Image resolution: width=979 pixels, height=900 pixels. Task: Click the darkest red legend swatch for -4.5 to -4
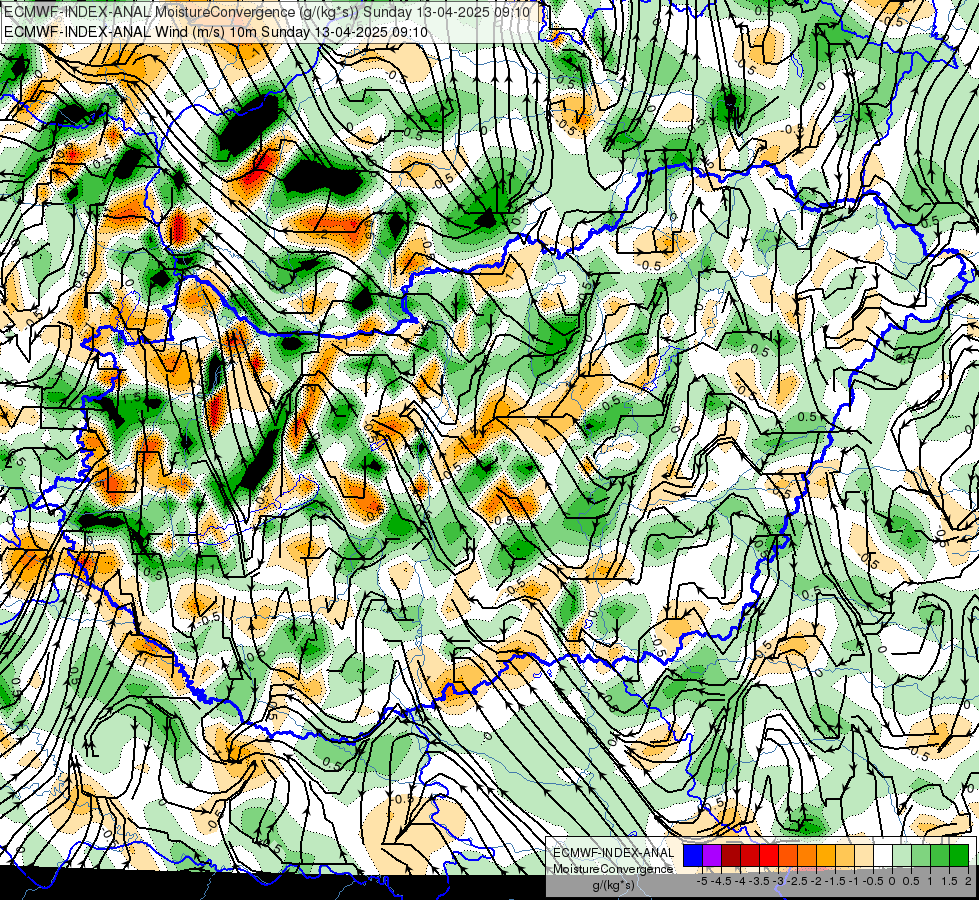(731, 856)
